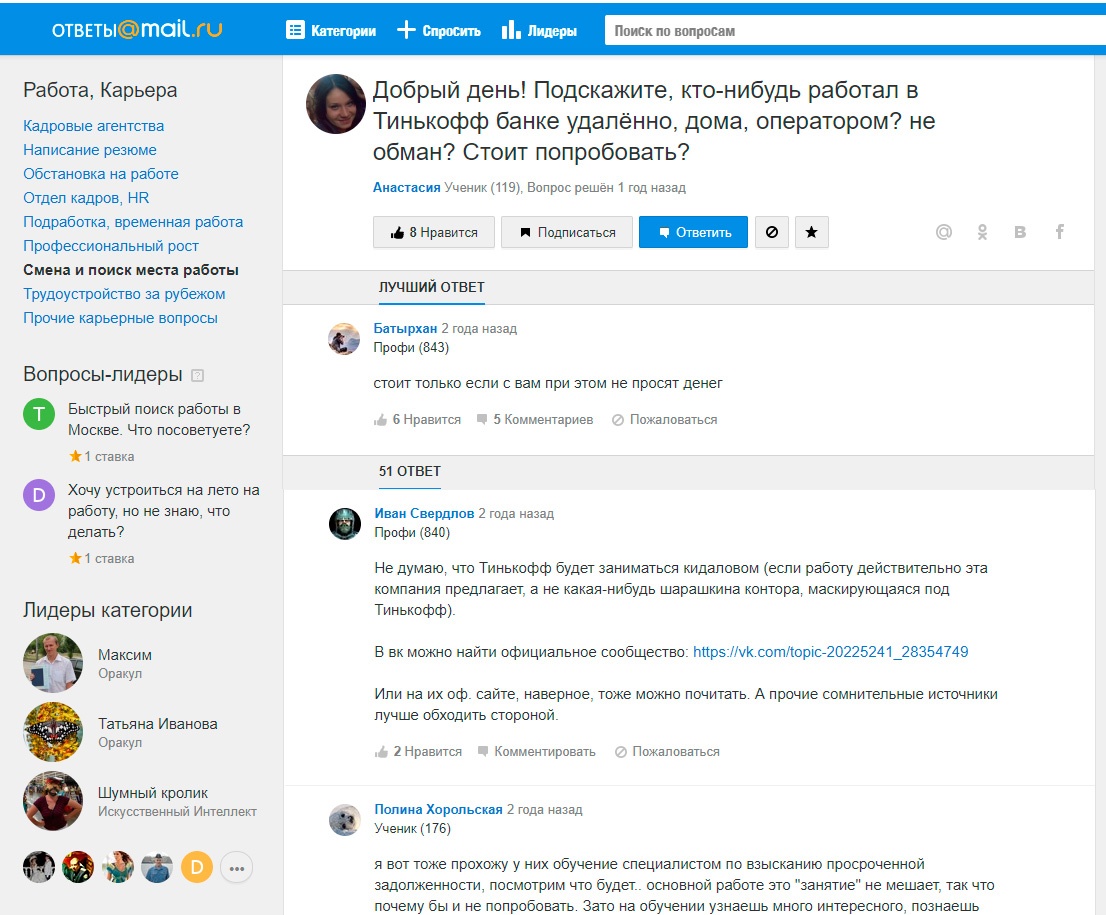Open Работа, Карьера category heading
This screenshot has height=915, width=1106.
pos(100,90)
